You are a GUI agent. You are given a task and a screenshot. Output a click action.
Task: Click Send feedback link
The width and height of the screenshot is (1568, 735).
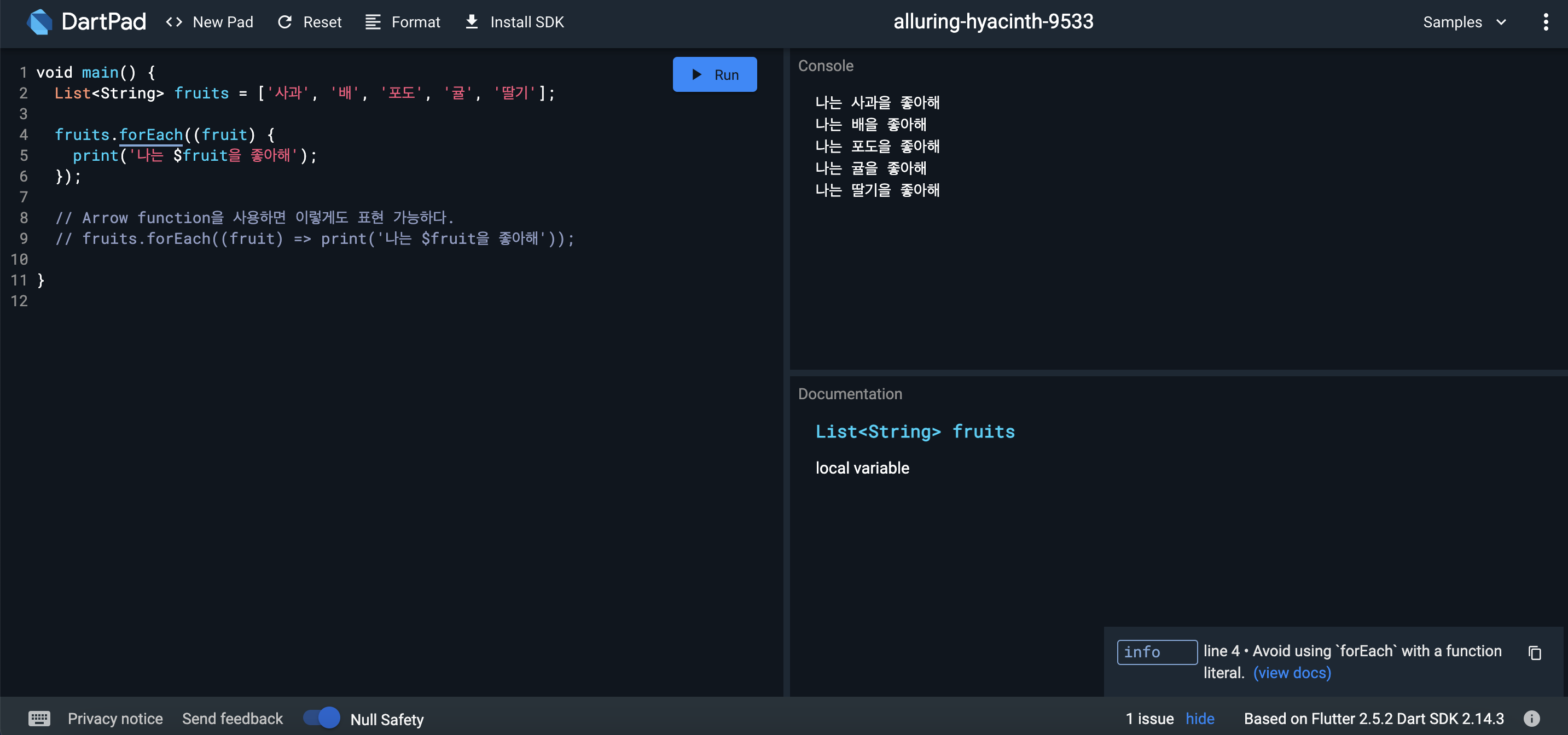pos(233,719)
